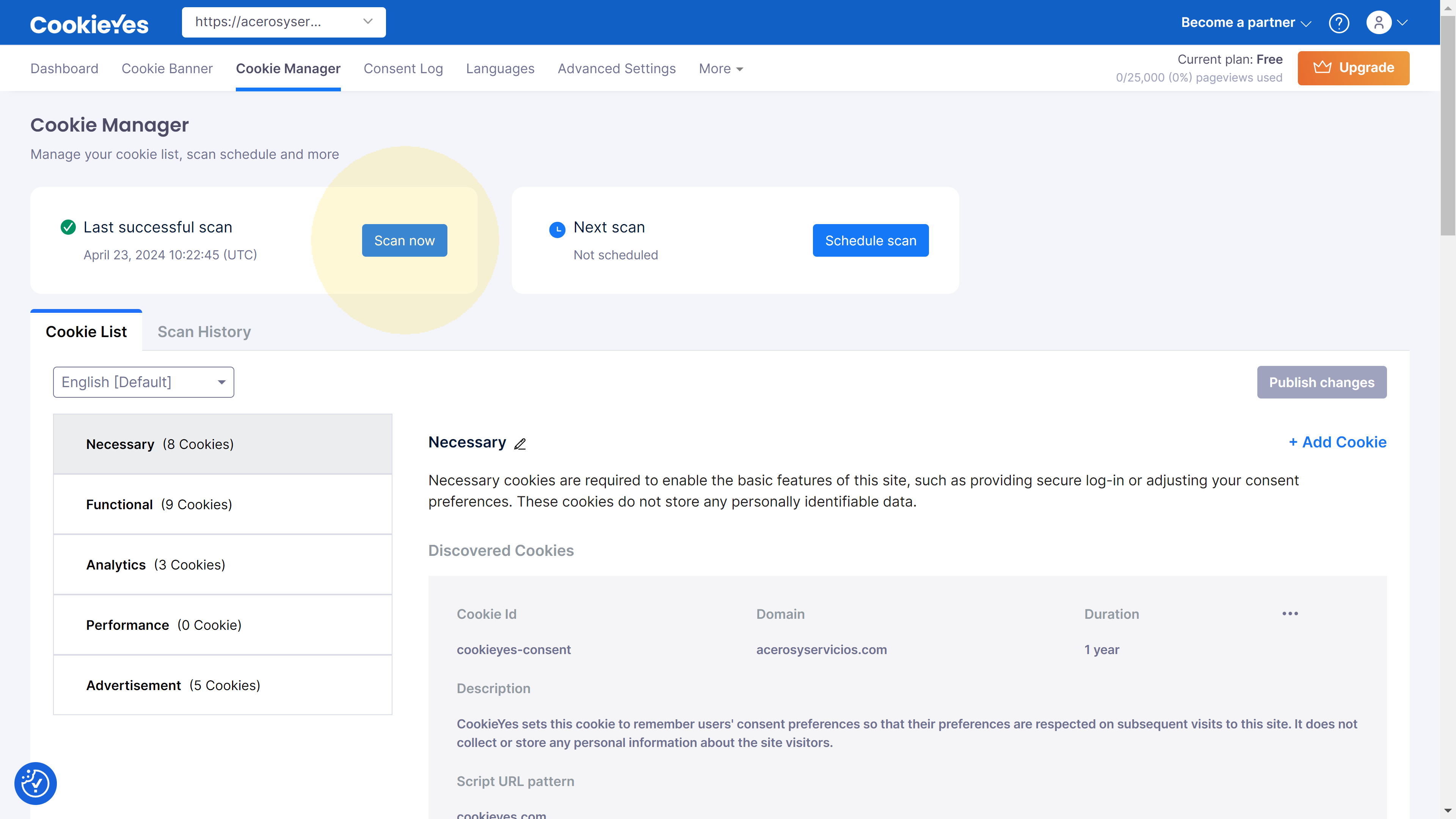This screenshot has width=1456, height=819.
Task: Open the More navigation dropdown
Action: [721, 68]
